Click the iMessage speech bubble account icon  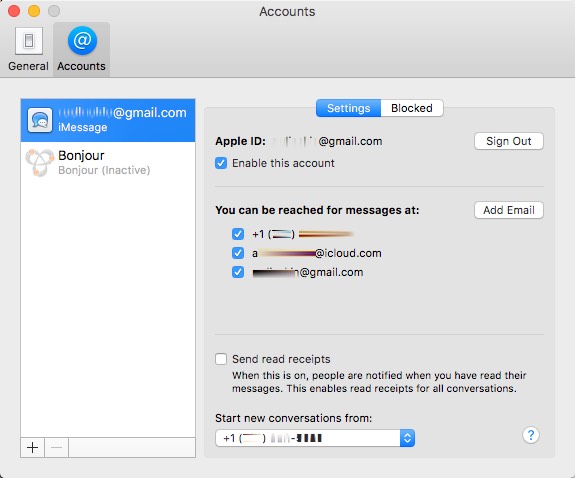[40, 120]
